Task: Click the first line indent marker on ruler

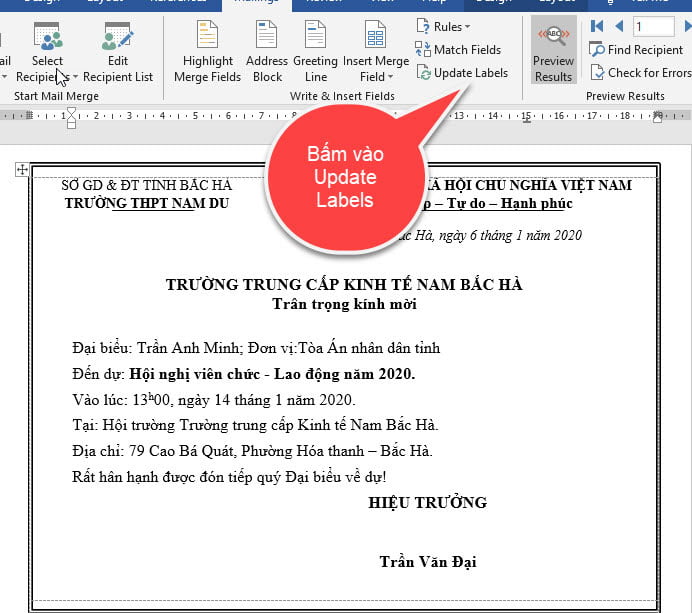Action: 71,112
